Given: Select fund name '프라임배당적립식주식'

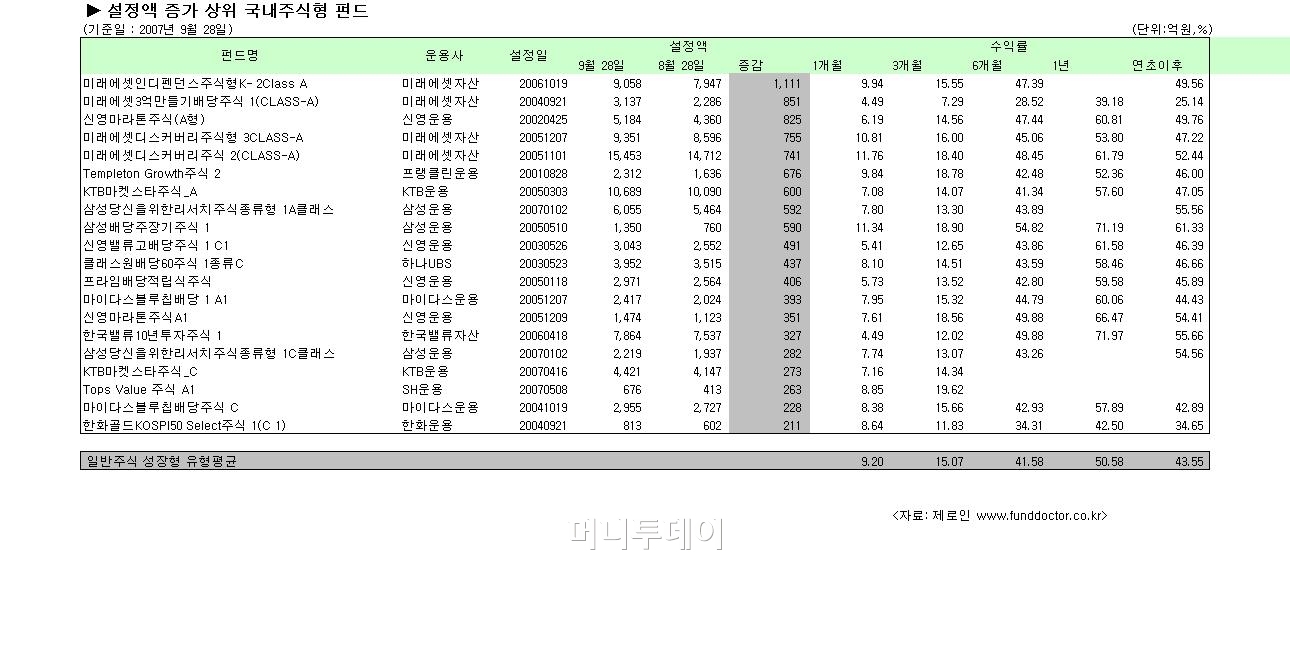Looking at the screenshot, I should 147,282.
